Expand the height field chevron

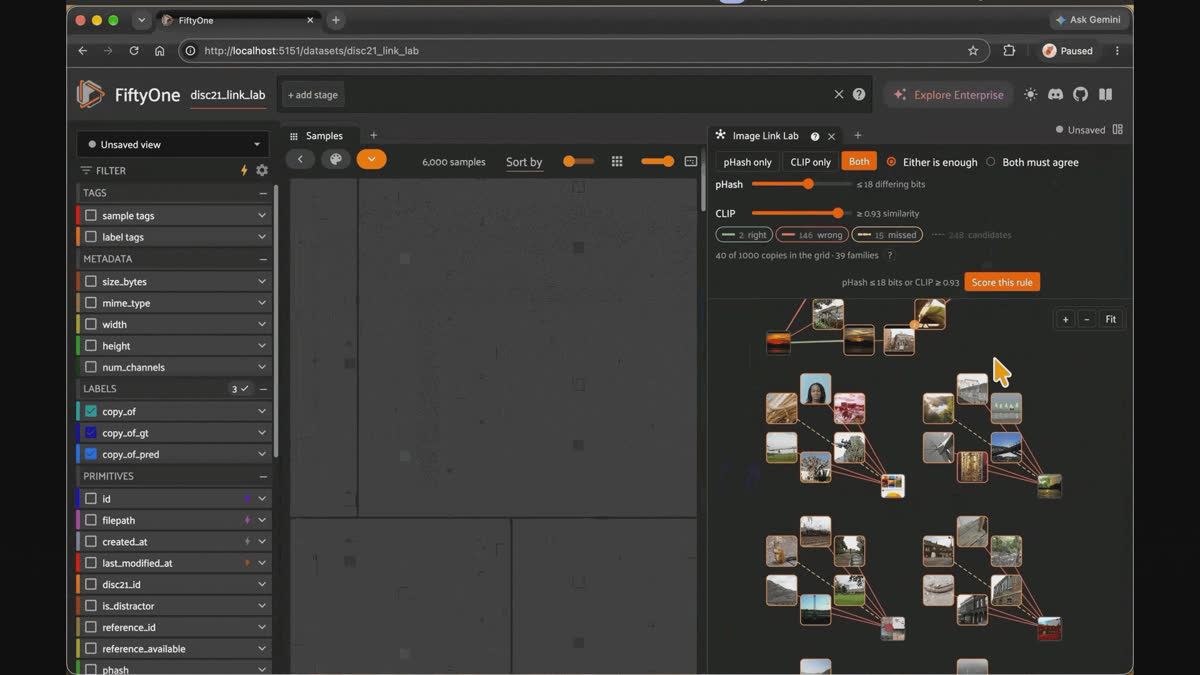(x=262, y=346)
